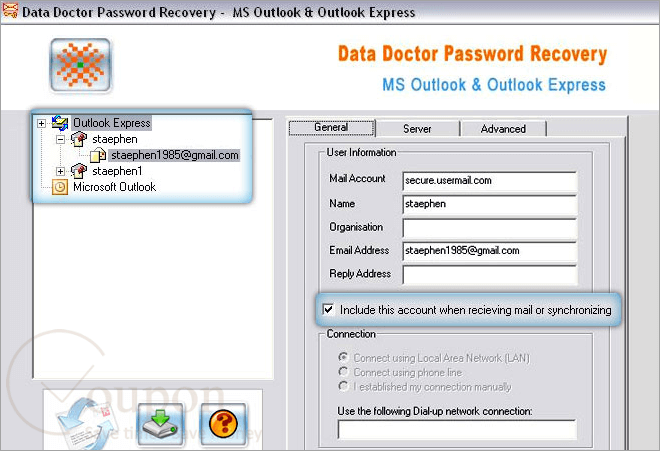Click the staephen1 identity icon
Screen dimensions: 660x451
79,171
